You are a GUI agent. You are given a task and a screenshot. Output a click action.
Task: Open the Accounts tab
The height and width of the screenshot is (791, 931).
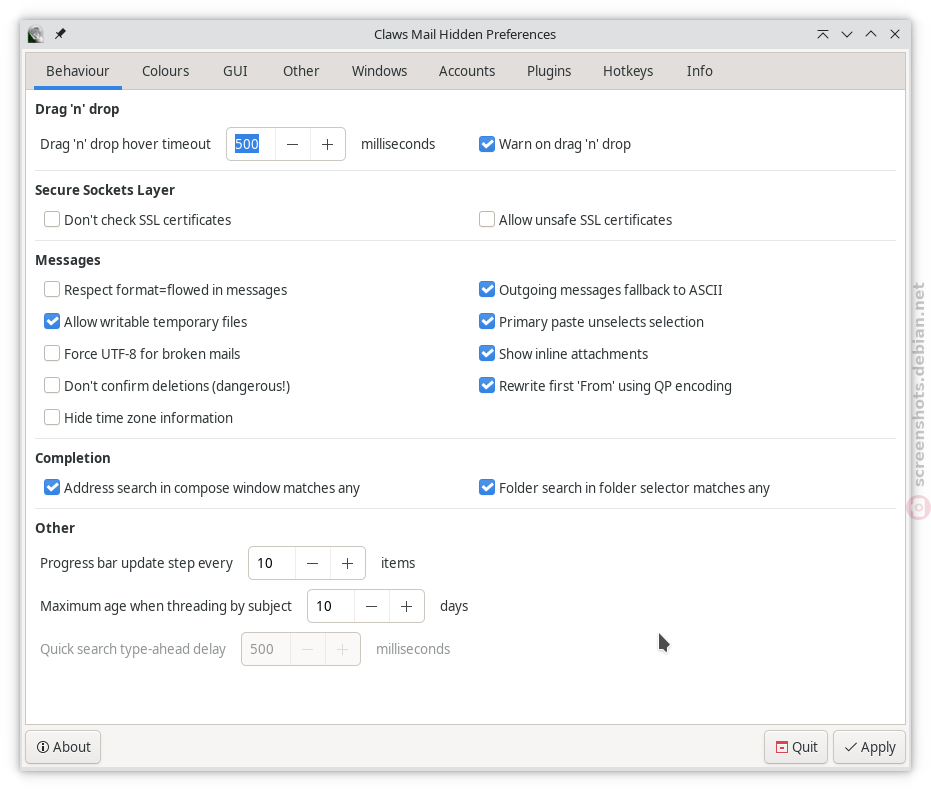[467, 71]
